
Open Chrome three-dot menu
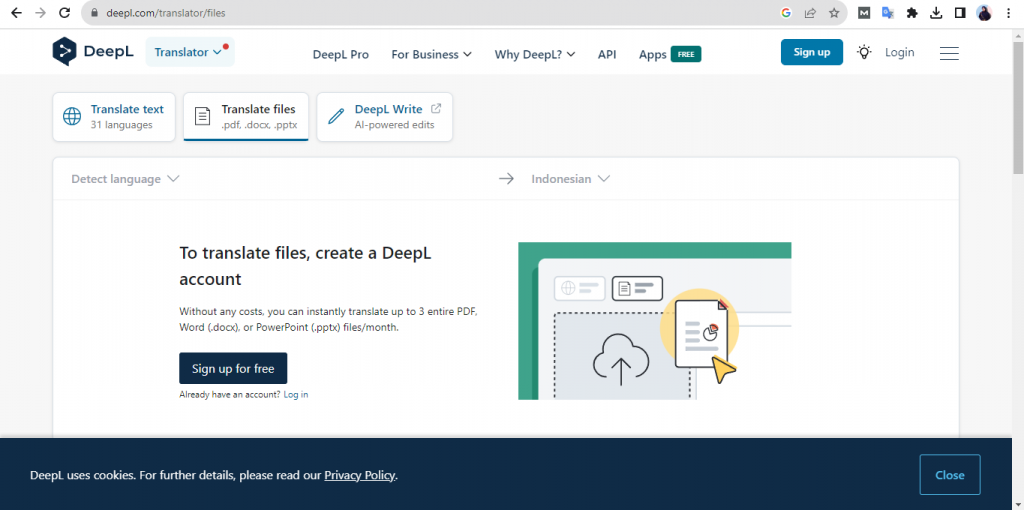tap(1009, 12)
